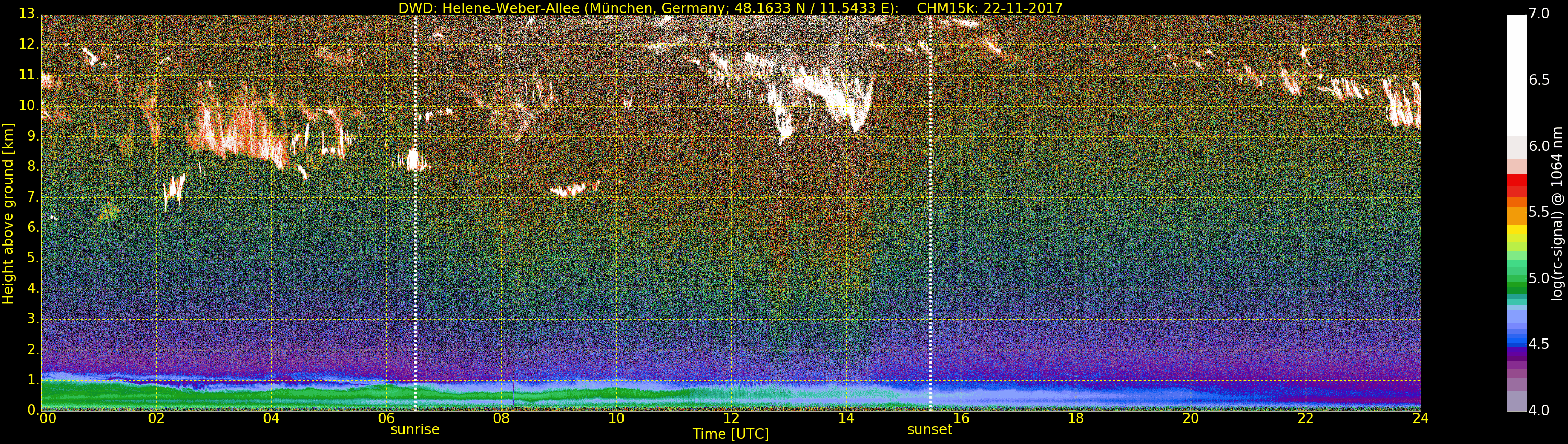Click height-axis tick label '11.'
This screenshot has width=1568, height=444.
[x=29, y=75]
